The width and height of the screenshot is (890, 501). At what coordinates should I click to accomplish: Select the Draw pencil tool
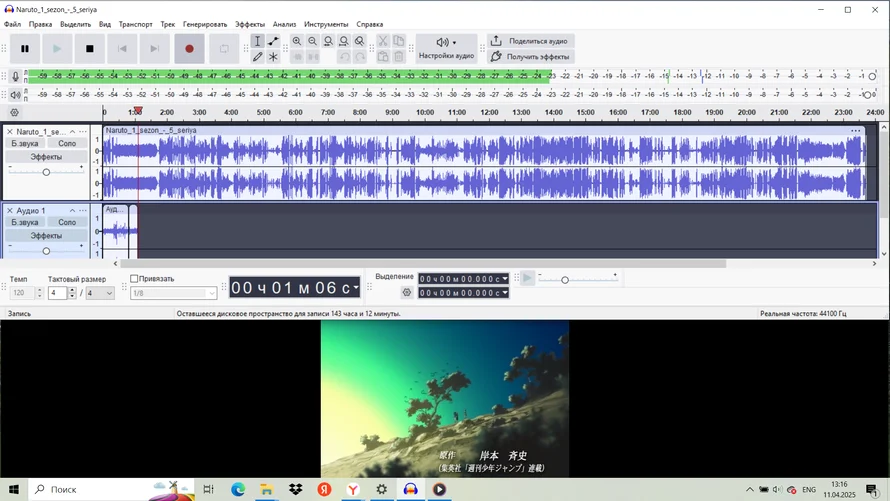257,57
